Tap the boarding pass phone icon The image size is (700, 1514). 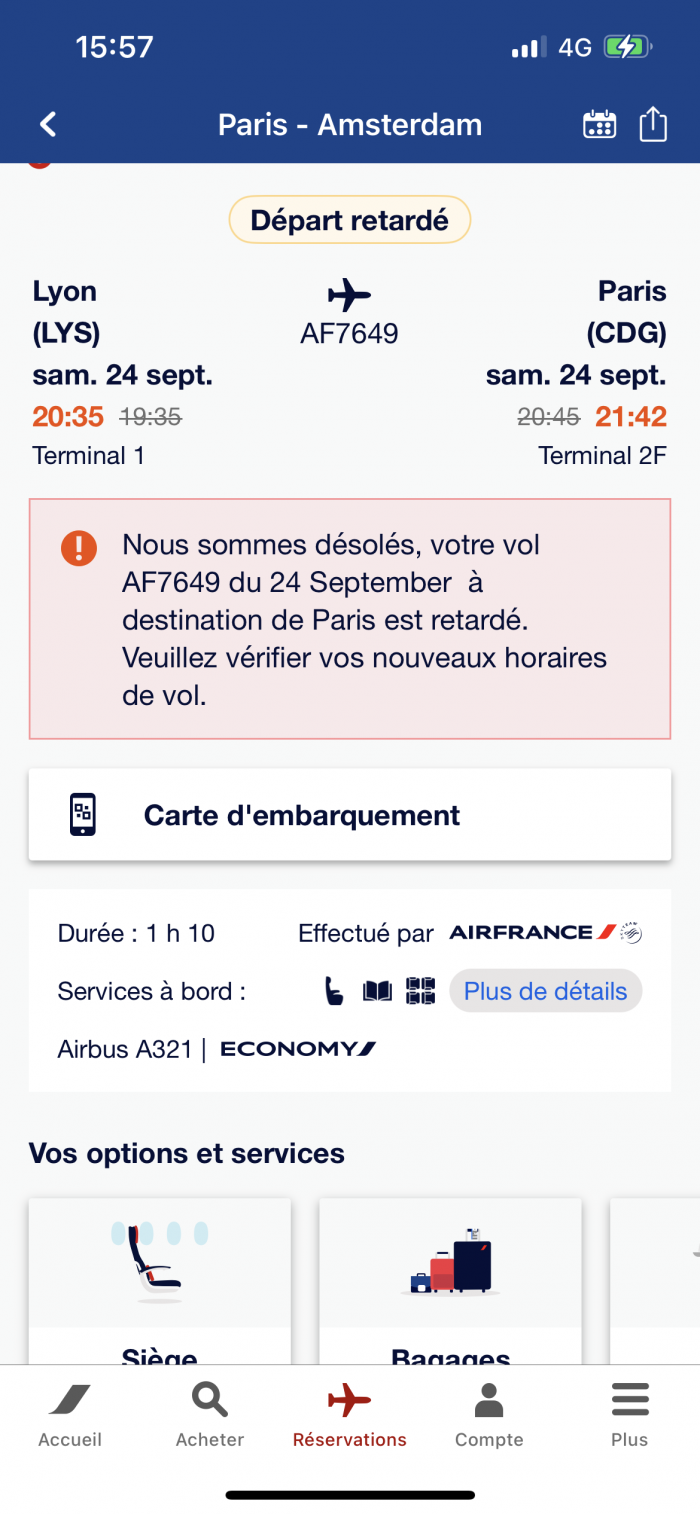[x=83, y=815]
